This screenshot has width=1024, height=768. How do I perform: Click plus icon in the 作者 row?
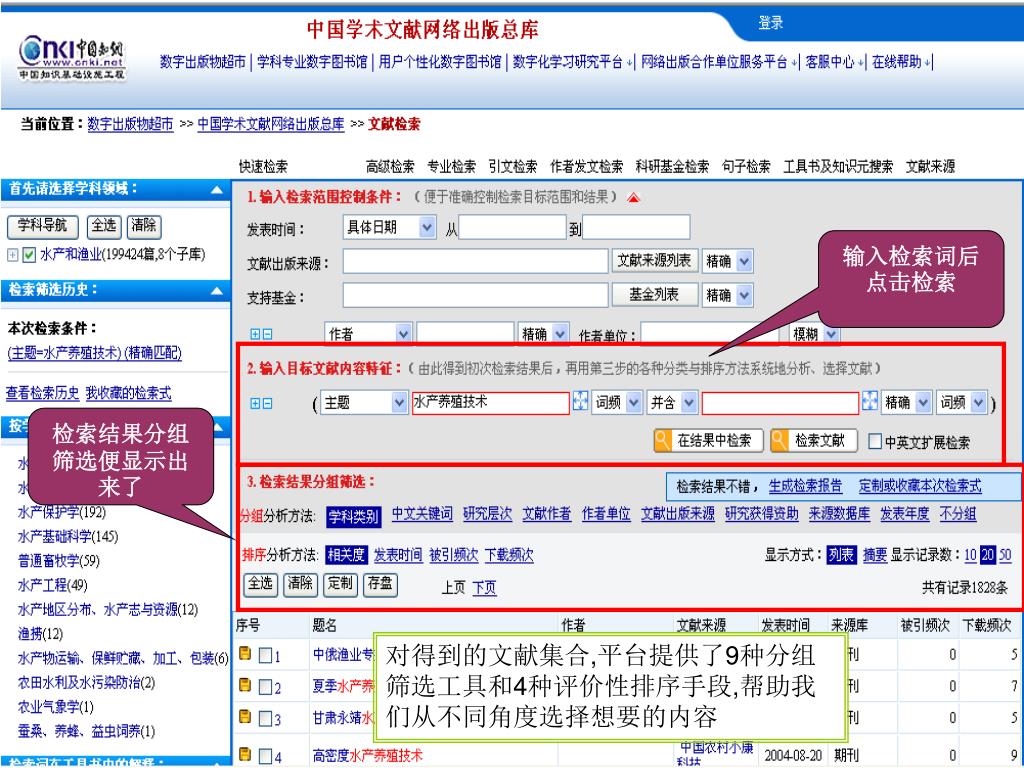(x=255, y=334)
